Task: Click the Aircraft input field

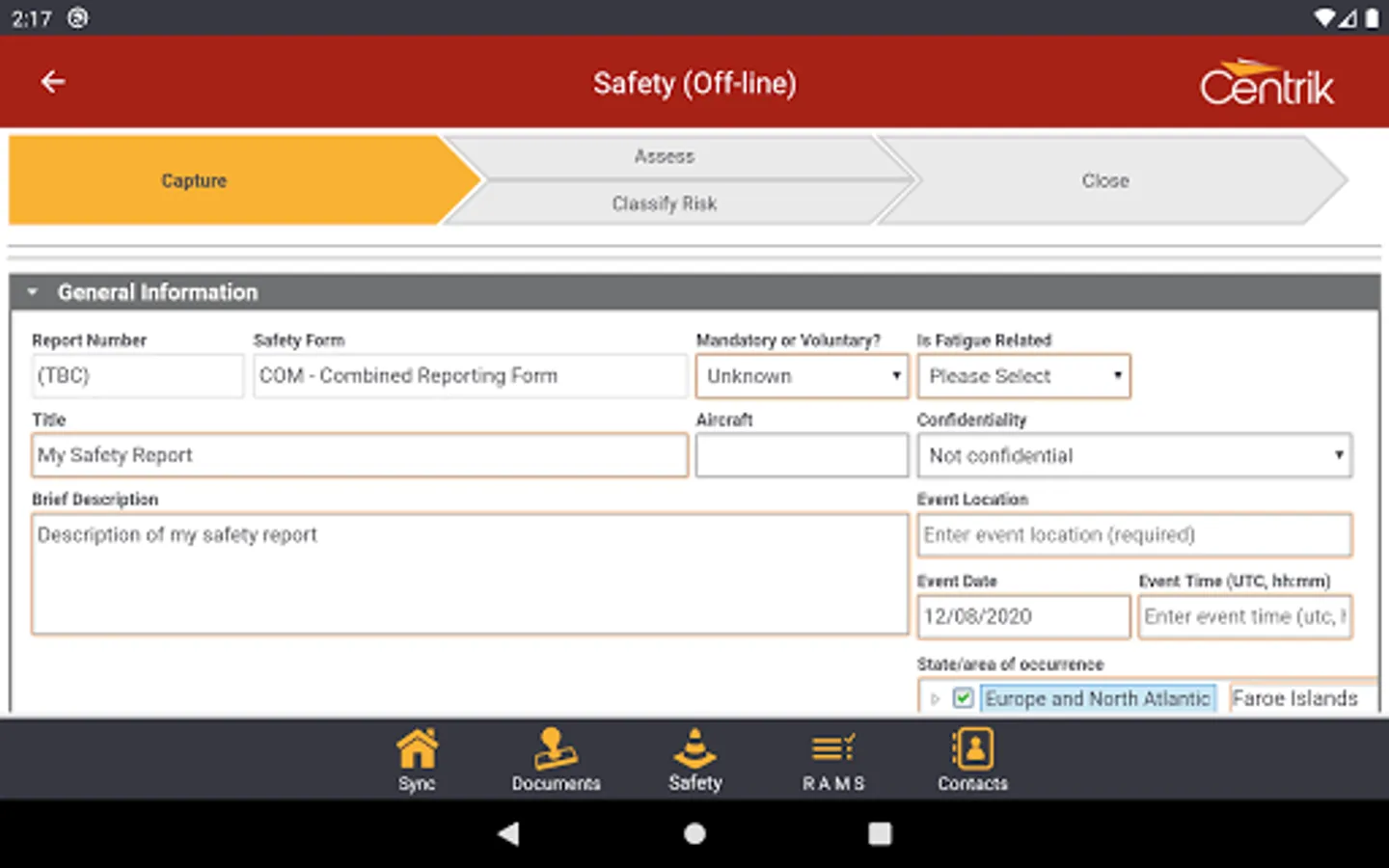Action: coord(802,455)
